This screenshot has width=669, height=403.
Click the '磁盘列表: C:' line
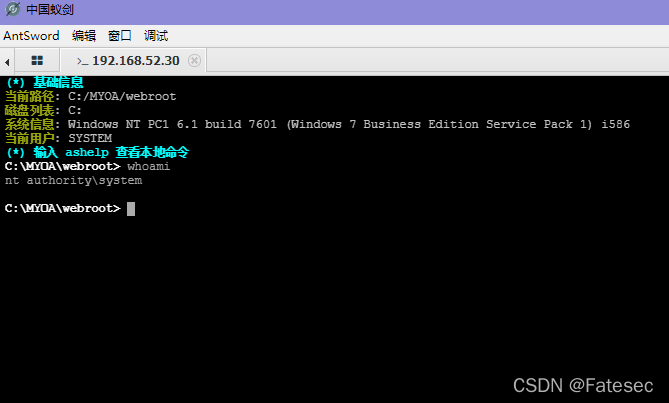coord(43,110)
